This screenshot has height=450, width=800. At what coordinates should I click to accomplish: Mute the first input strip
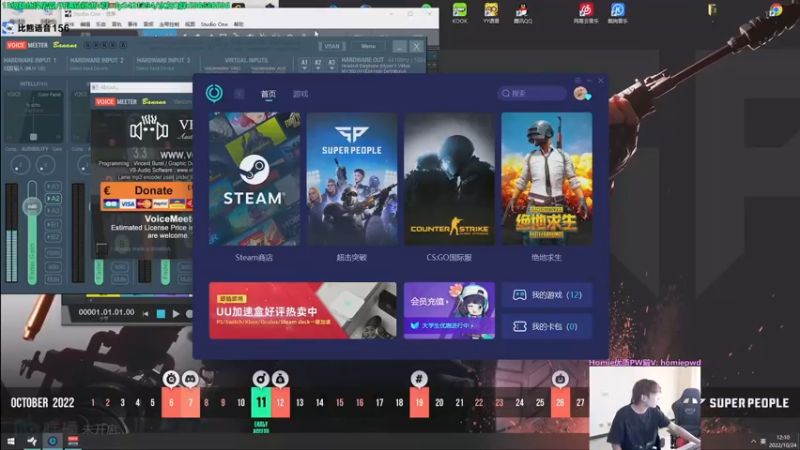coord(53,279)
